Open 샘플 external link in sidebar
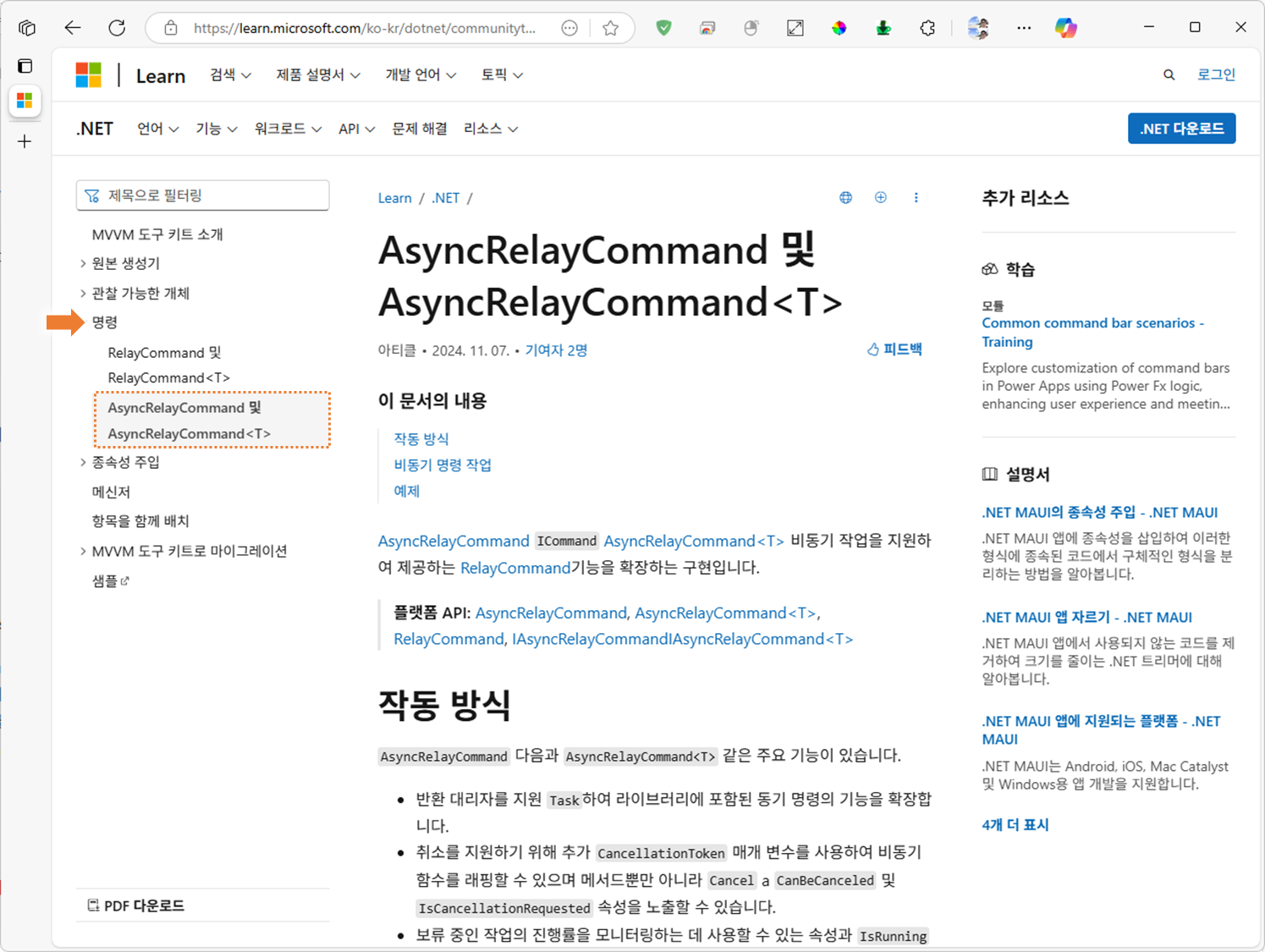Image resolution: width=1265 pixels, height=952 pixels. click(111, 581)
